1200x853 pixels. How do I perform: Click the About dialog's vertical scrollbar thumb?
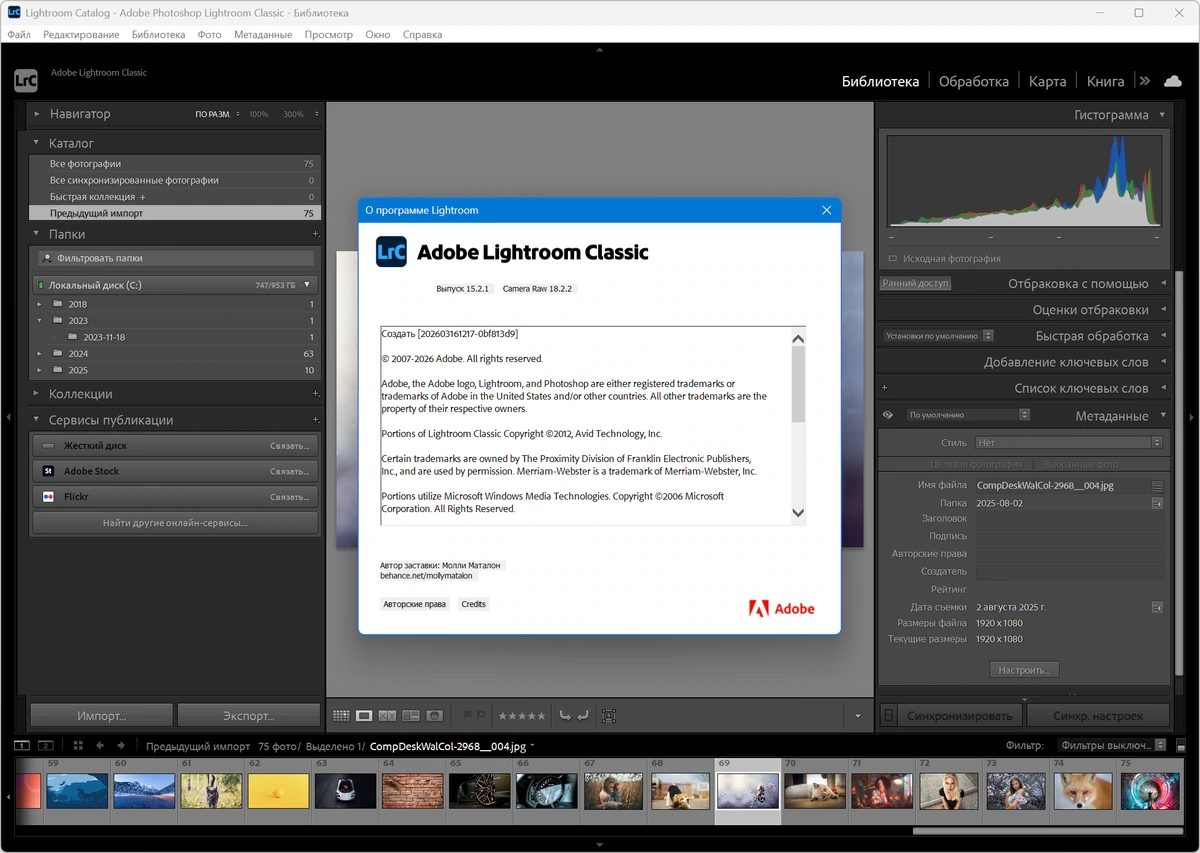[798, 383]
